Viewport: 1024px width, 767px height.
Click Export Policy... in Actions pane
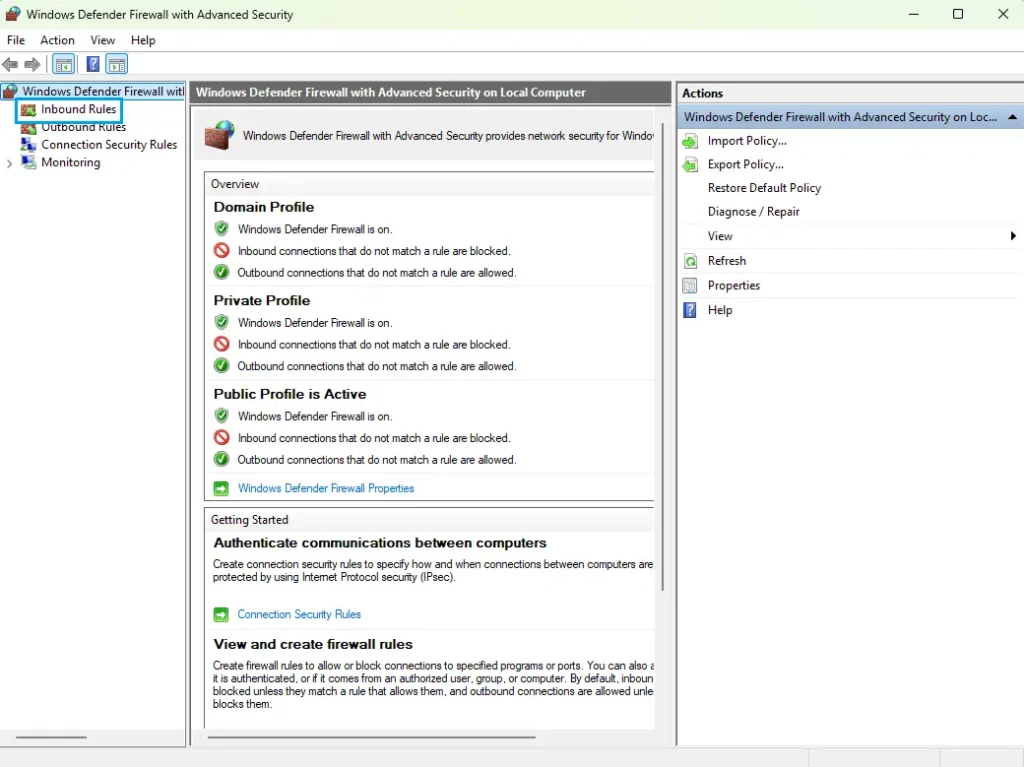(x=746, y=164)
